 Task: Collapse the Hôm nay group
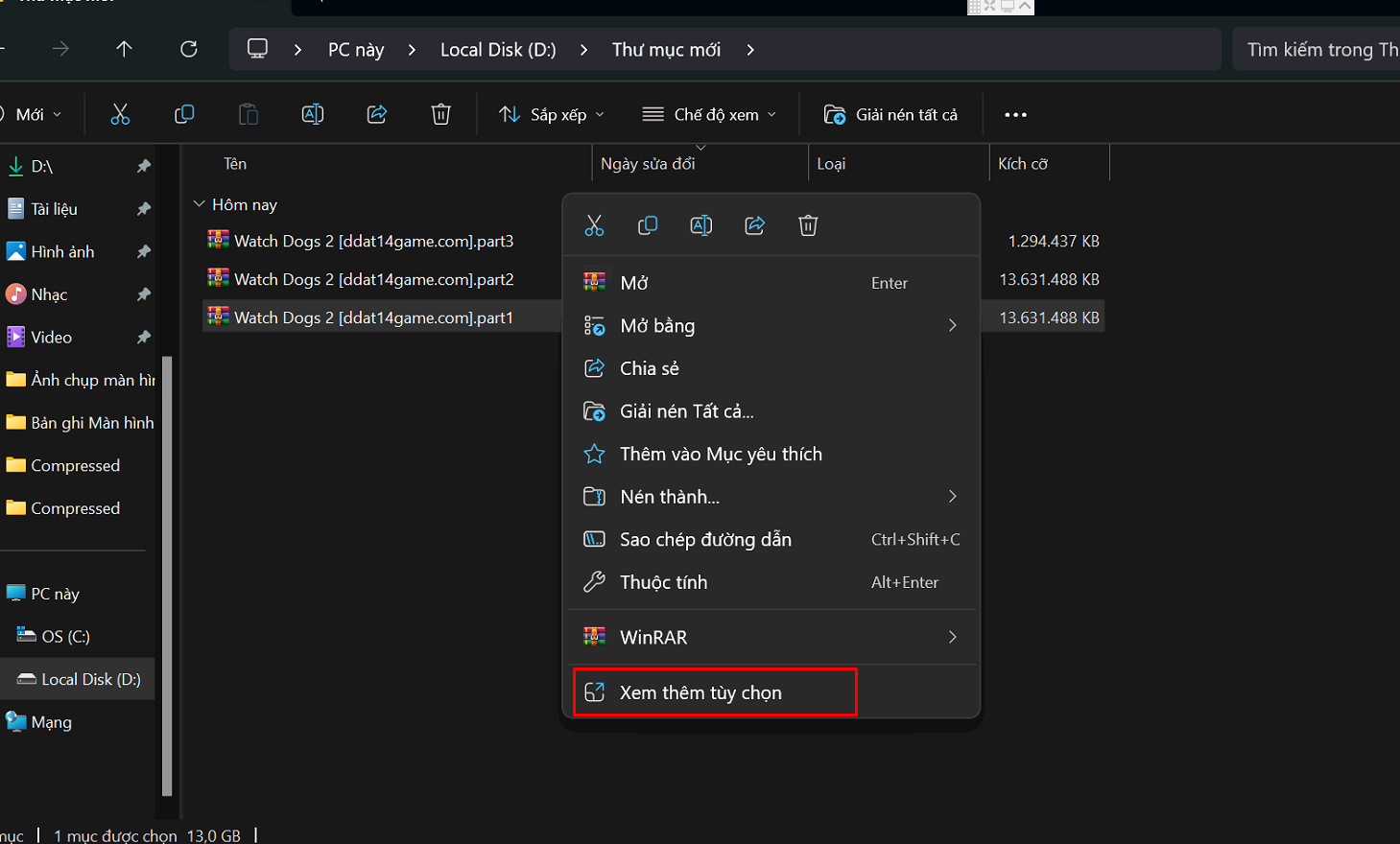coord(199,204)
